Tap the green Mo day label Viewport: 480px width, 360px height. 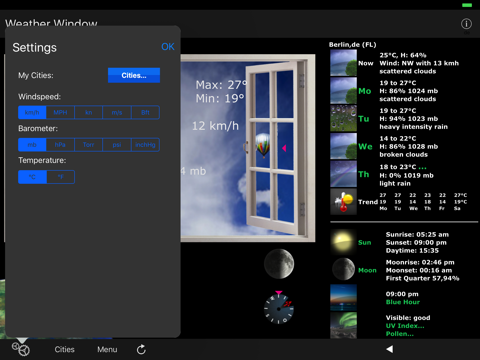(x=365, y=91)
